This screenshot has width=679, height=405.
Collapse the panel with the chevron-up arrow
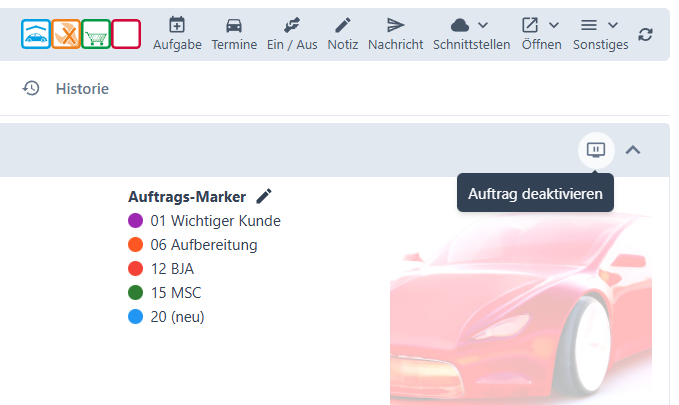click(633, 150)
